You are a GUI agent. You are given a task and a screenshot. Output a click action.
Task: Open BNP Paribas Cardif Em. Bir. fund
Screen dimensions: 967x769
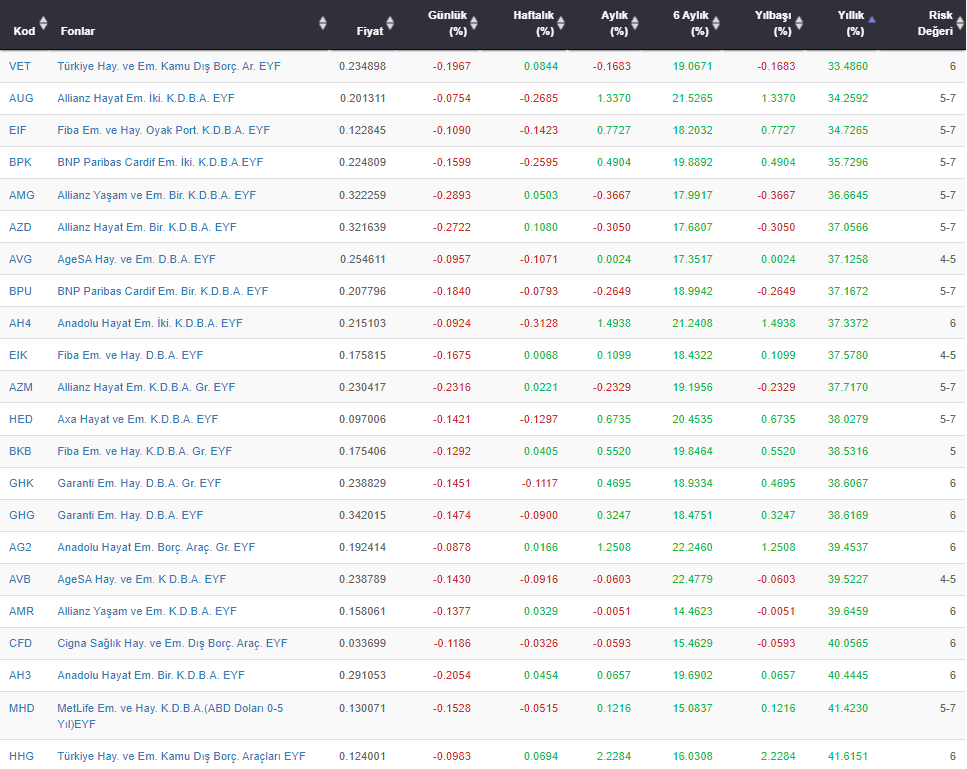[163, 292]
